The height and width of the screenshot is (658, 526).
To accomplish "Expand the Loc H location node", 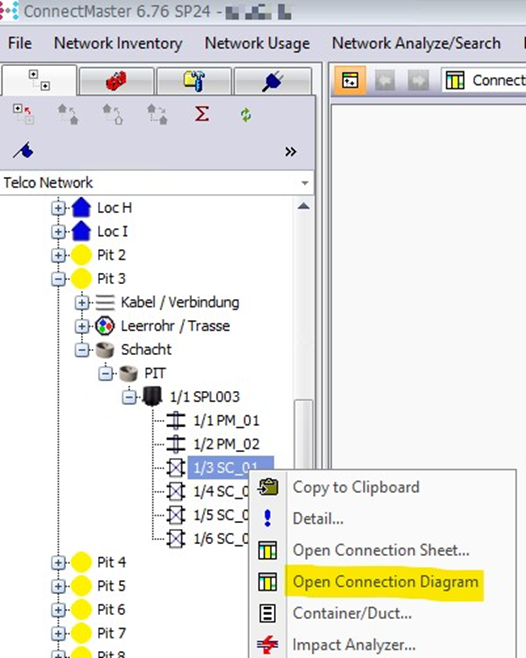I will click(58, 208).
